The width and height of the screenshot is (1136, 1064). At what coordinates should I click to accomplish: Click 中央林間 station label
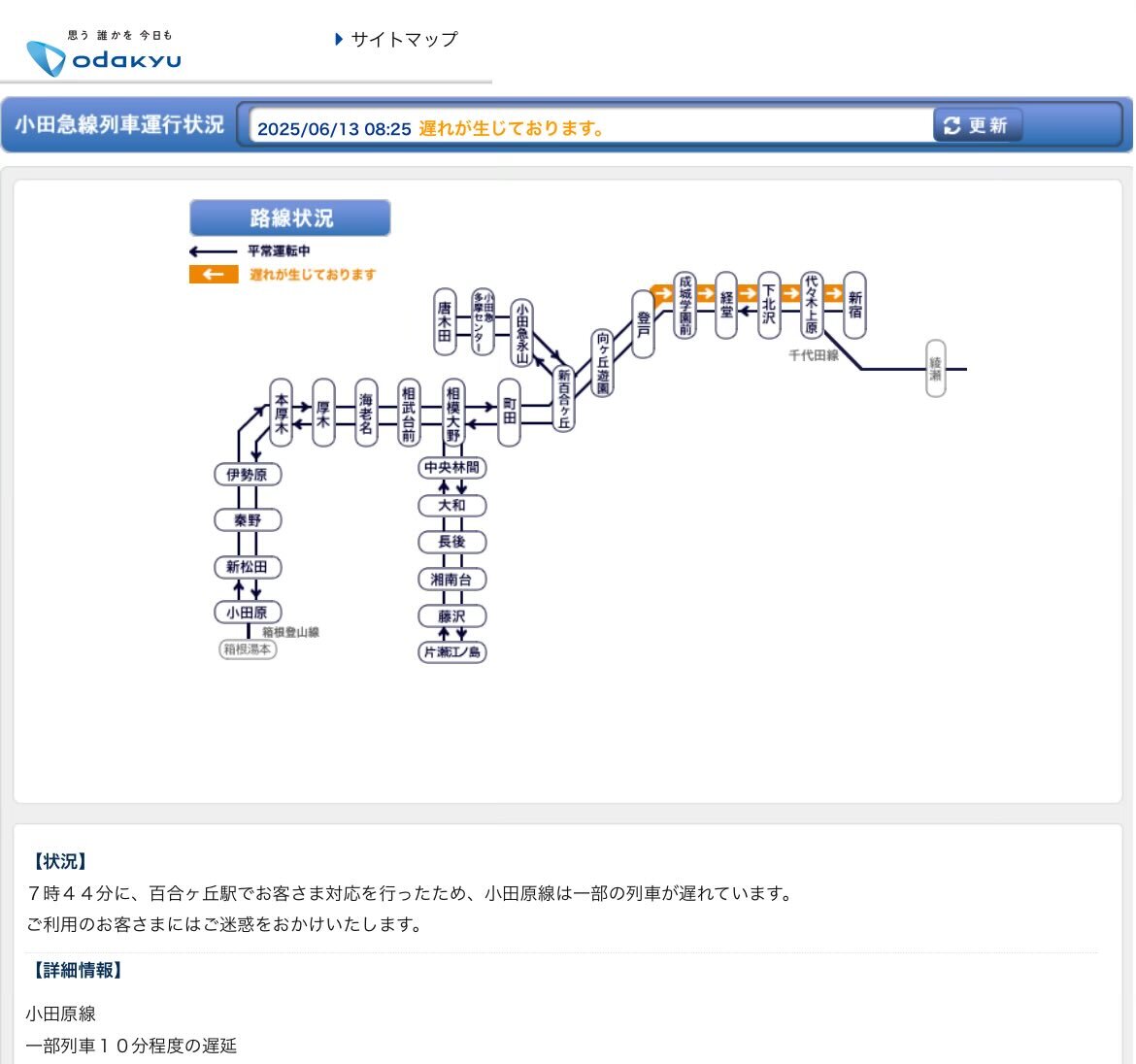point(452,467)
